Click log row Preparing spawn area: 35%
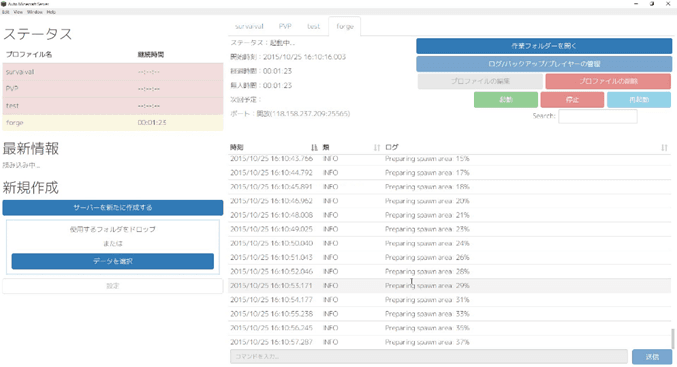This screenshot has height=367, width=677. 449,328
